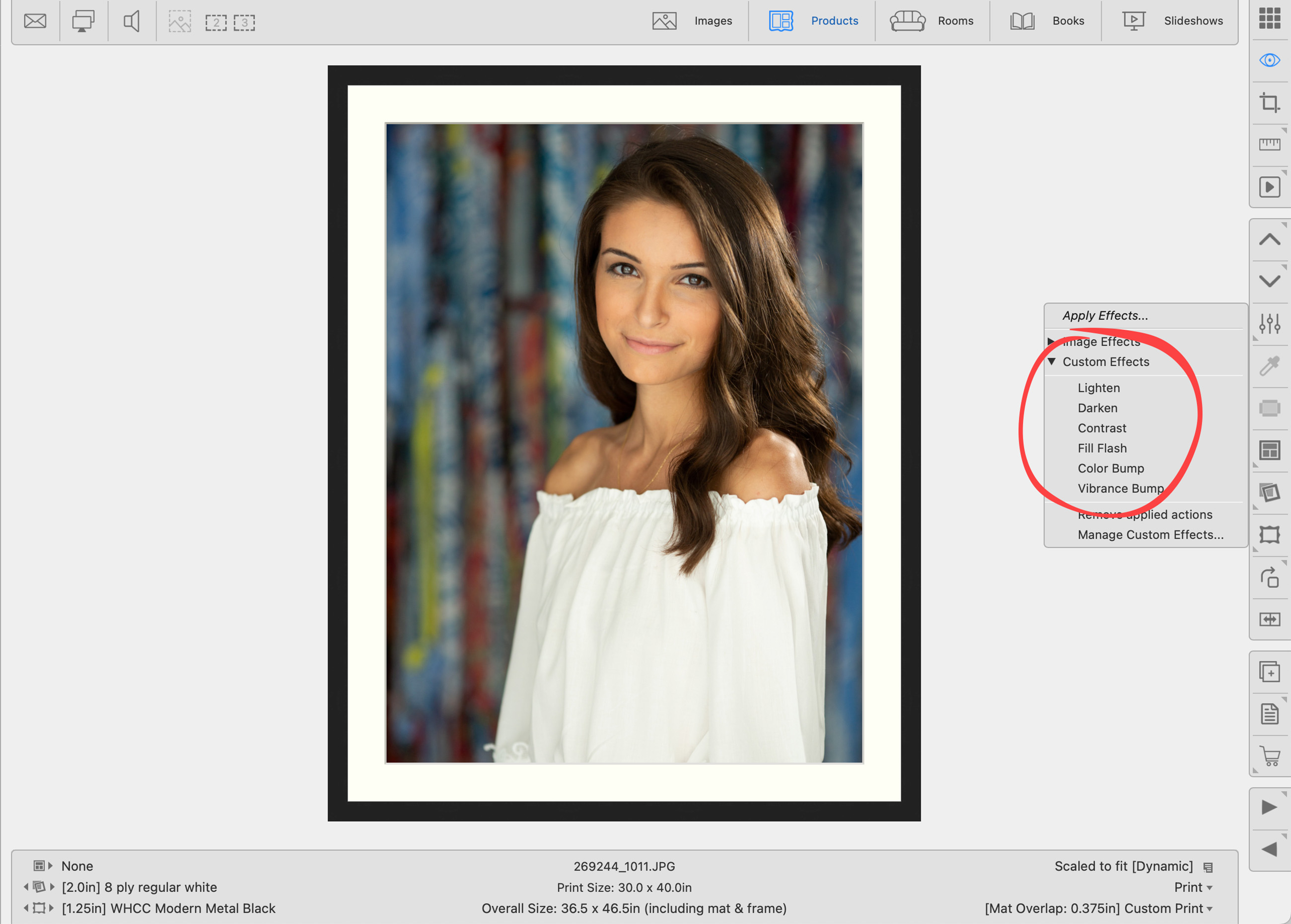The width and height of the screenshot is (1291, 924).
Task: Click the framed portrait image
Action: (624, 443)
